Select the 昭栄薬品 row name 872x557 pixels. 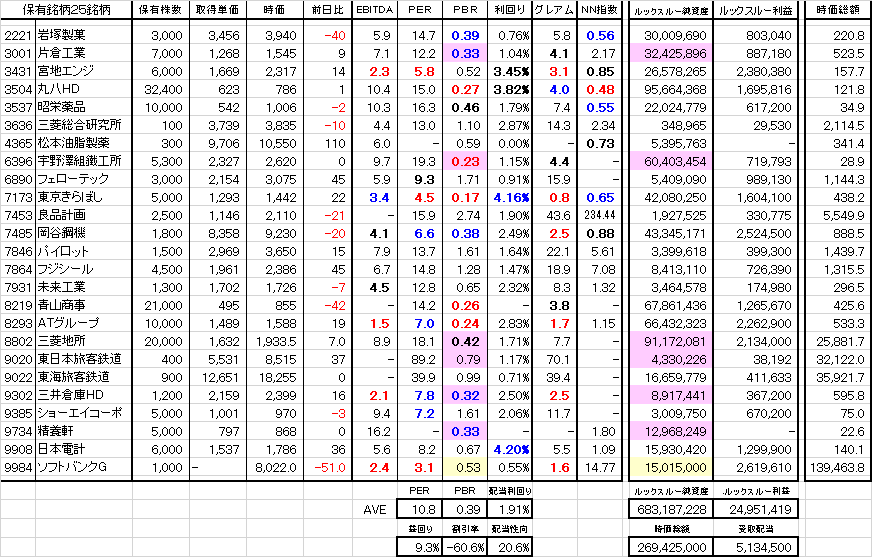point(61,107)
